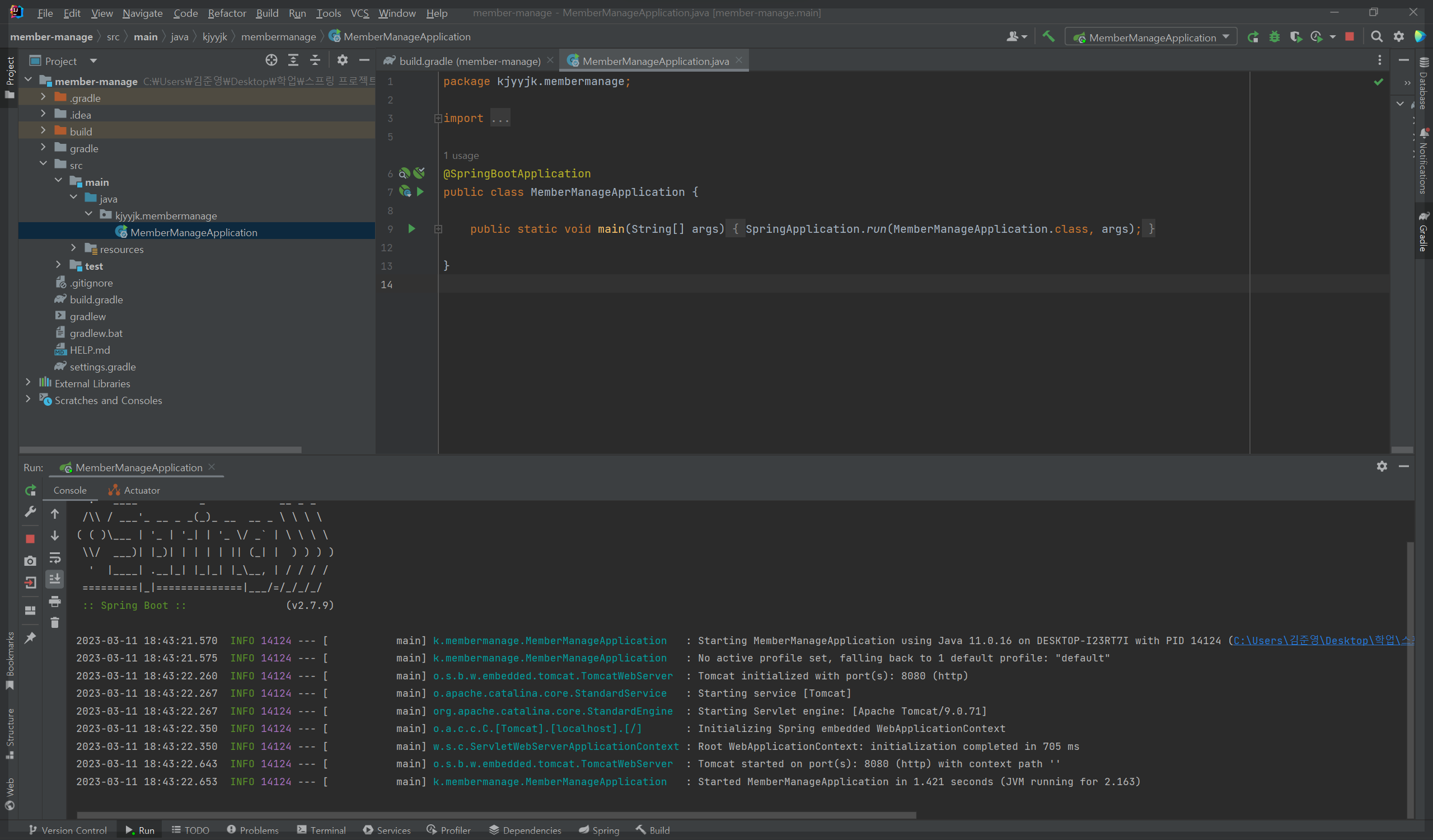Collapse all in Project panel toolbar
Viewport: 1433px width, 840px height.
(315, 60)
